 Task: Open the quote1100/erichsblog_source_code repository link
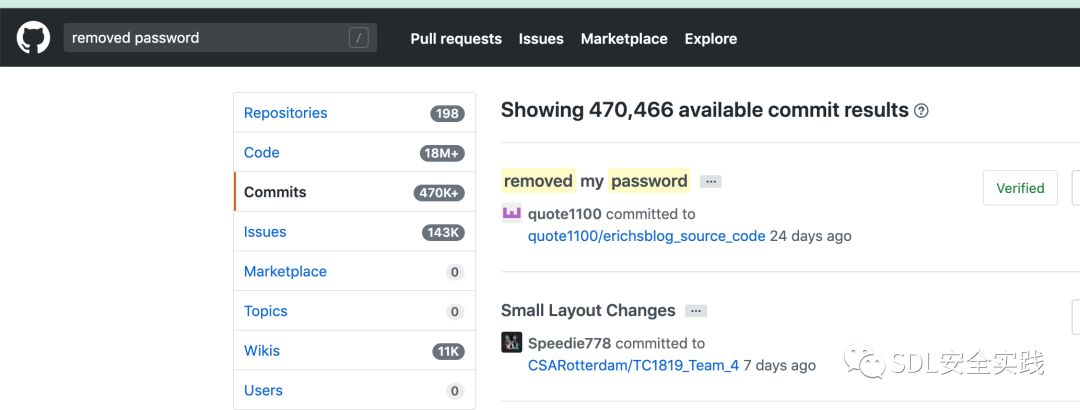point(646,236)
